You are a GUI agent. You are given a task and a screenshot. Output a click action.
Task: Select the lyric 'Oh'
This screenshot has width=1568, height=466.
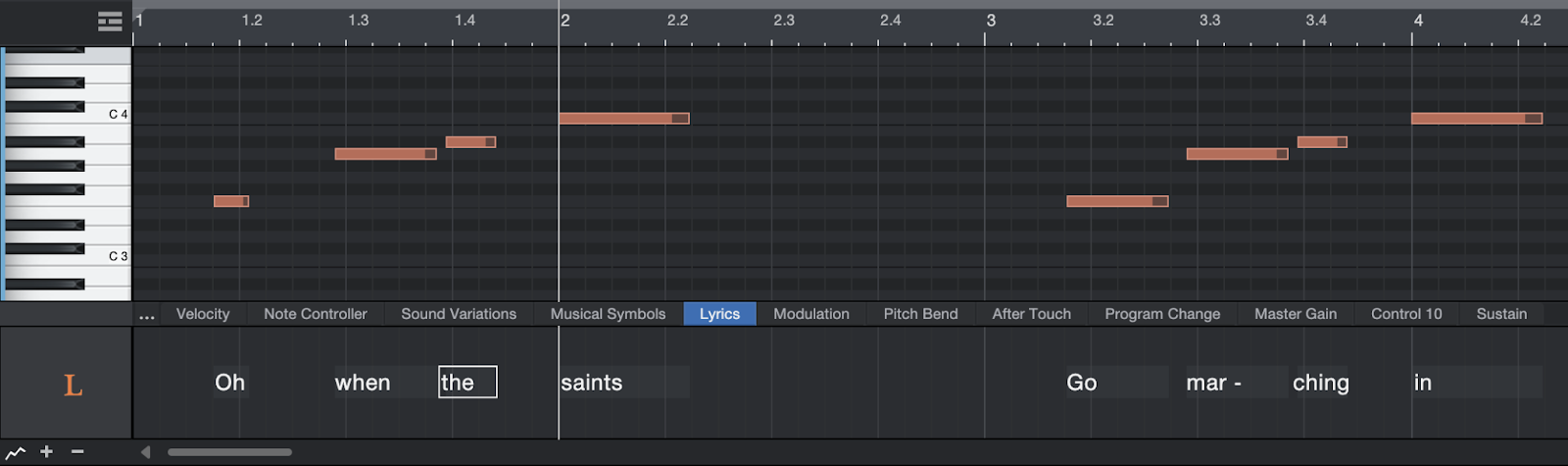point(230,383)
